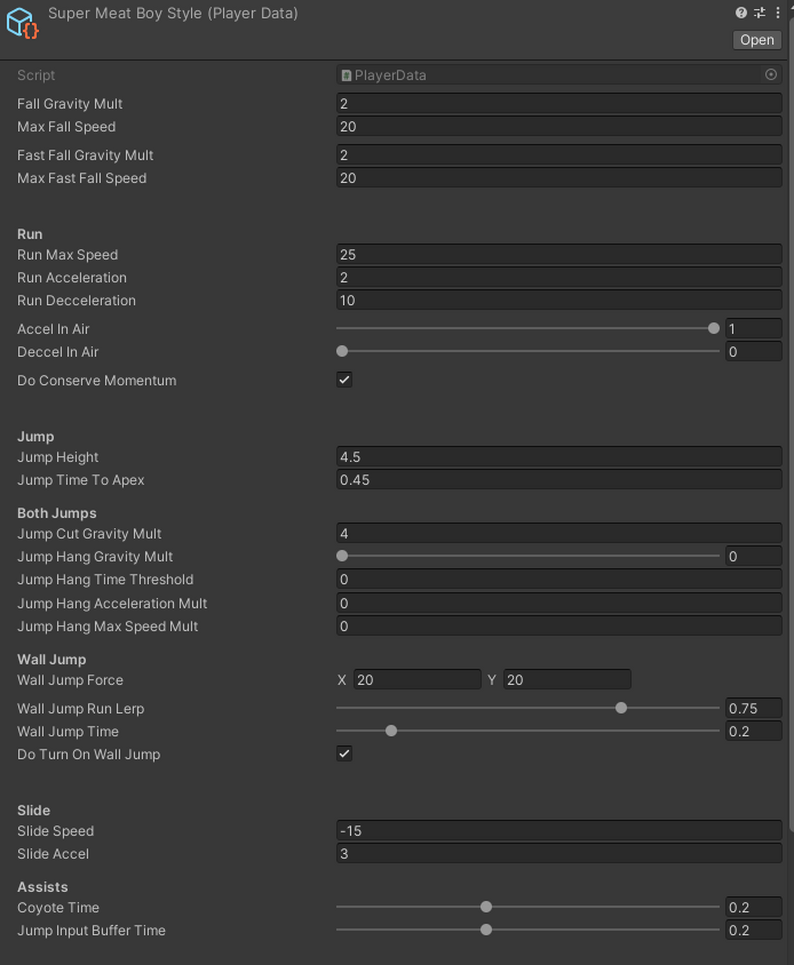Select the Jump Time To Apex field
Viewport: 794px width, 965px height.
point(558,479)
